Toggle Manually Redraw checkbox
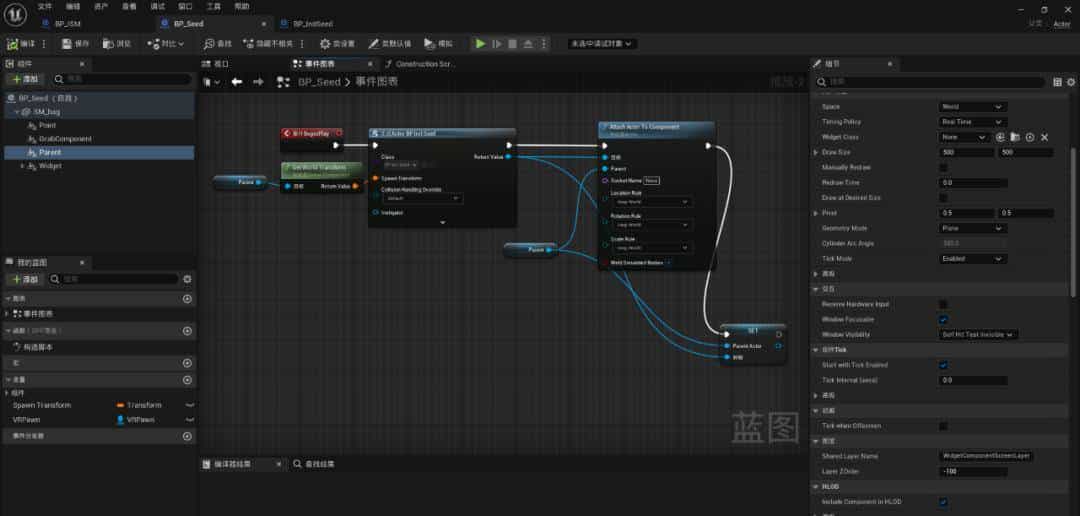 pyautogui.click(x=943, y=168)
